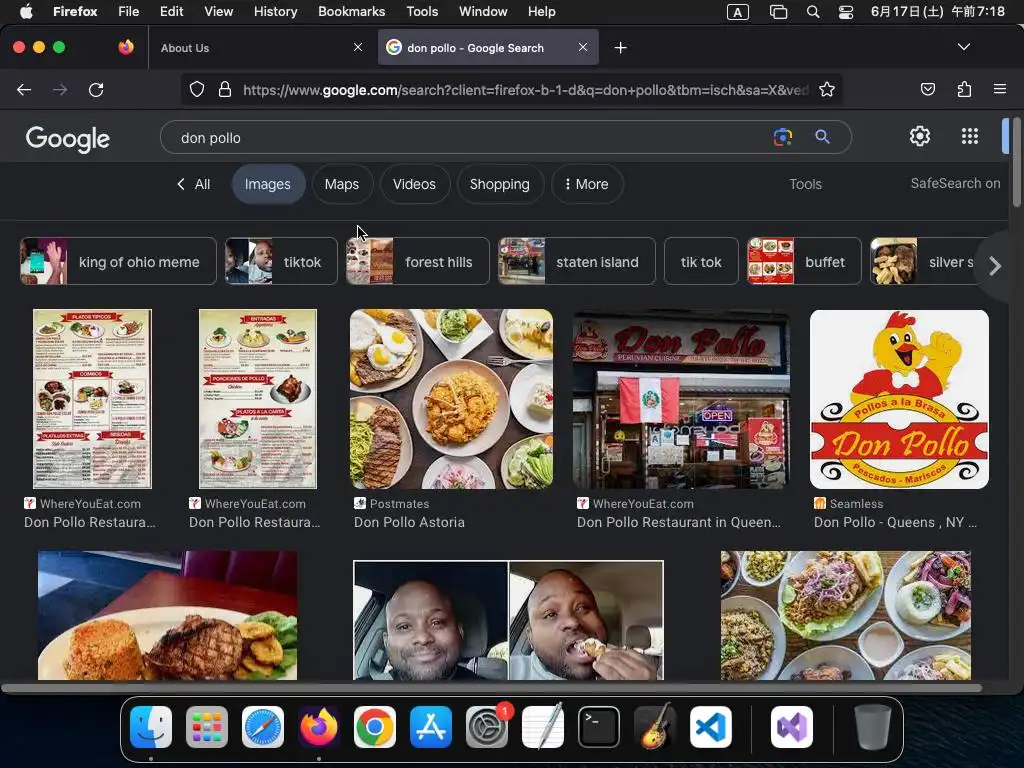Filter by forest hills chip
Viewport: 1024px width, 768px height.
pos(417,261)
